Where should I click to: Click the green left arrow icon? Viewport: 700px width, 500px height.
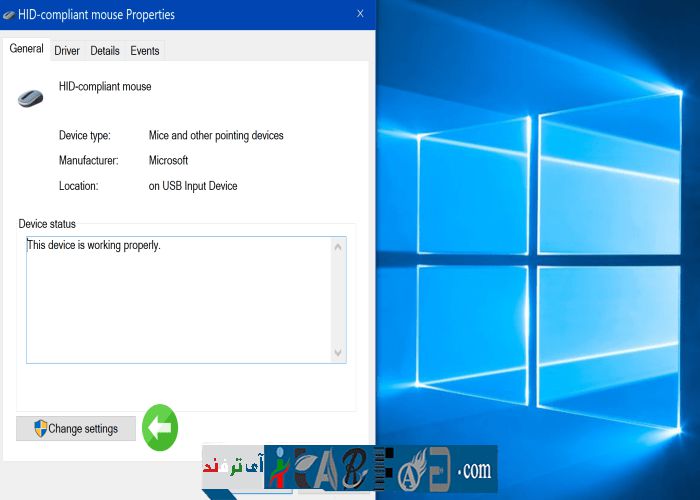click(160, 428)
